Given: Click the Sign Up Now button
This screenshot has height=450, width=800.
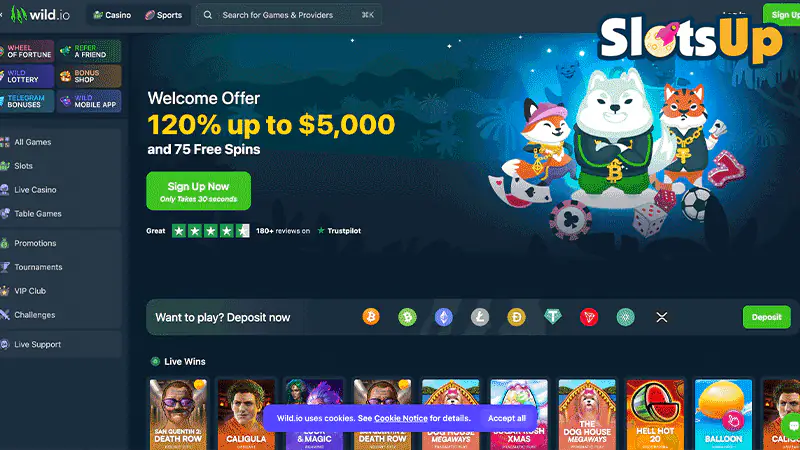Looking at the screenshot, I should (198, 191).
